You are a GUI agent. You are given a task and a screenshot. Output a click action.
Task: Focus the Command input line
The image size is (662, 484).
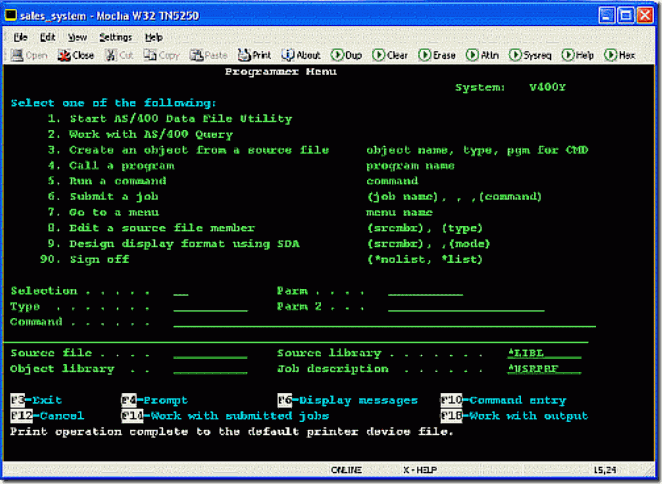tap(385, 323)
